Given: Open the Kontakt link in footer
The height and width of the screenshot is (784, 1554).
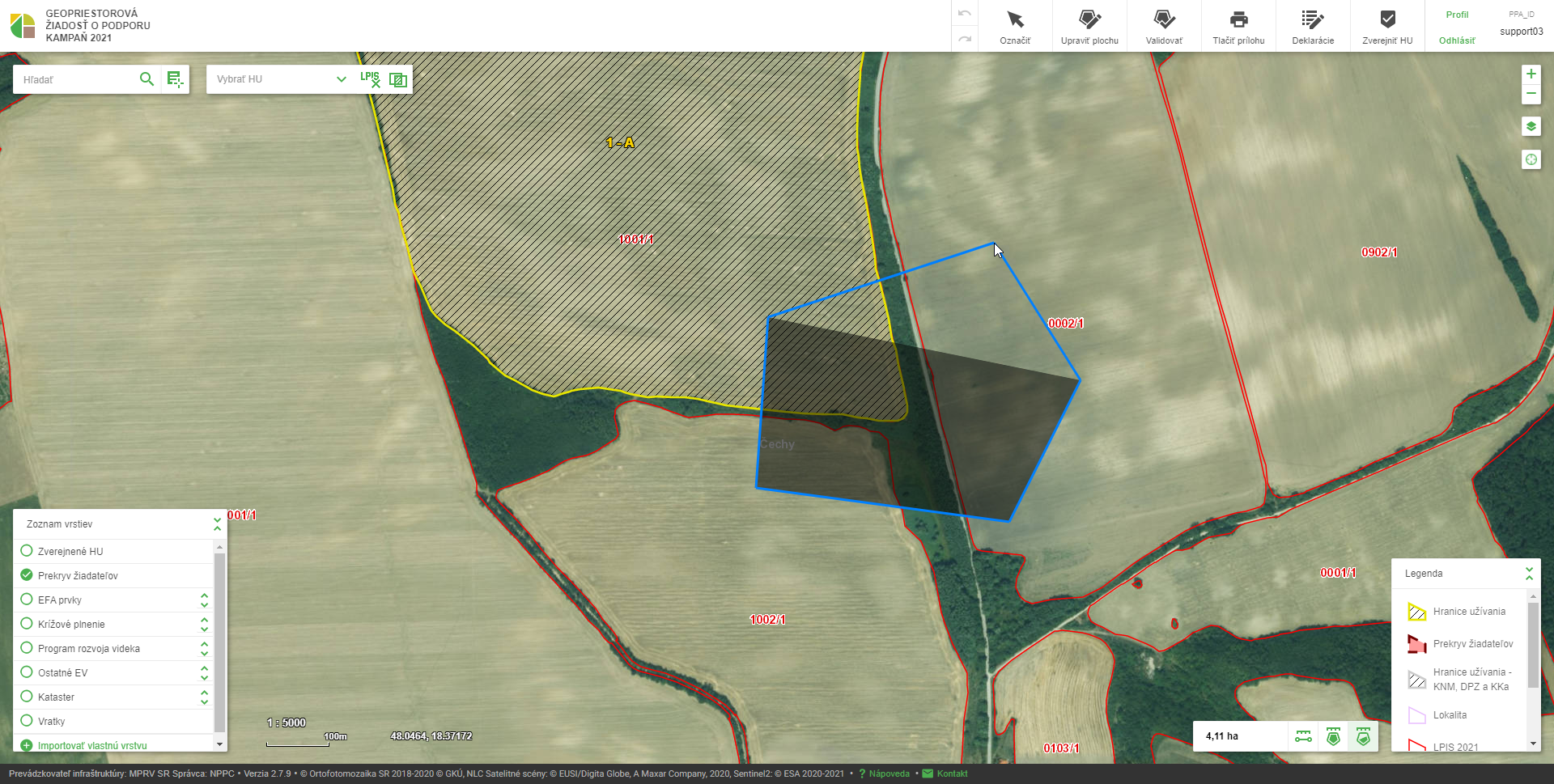Looking at the screenshot, I should [x=952, y=773].
